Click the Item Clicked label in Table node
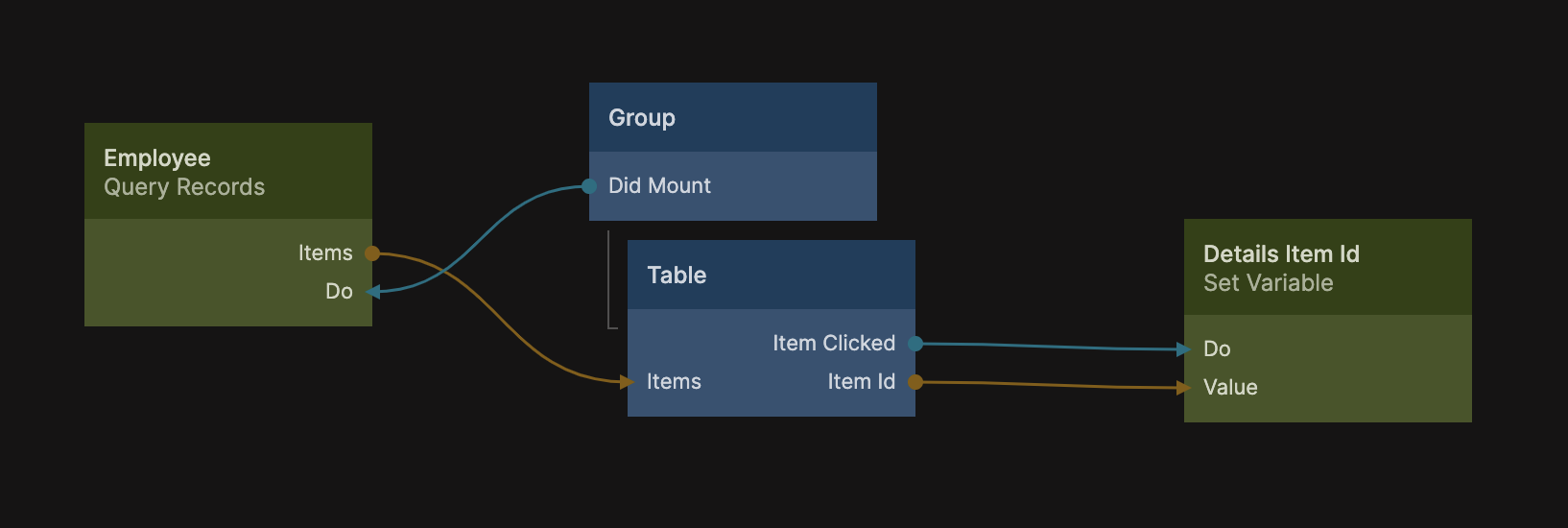Viewport: 1568px width, 528px height. click(833, 344)
